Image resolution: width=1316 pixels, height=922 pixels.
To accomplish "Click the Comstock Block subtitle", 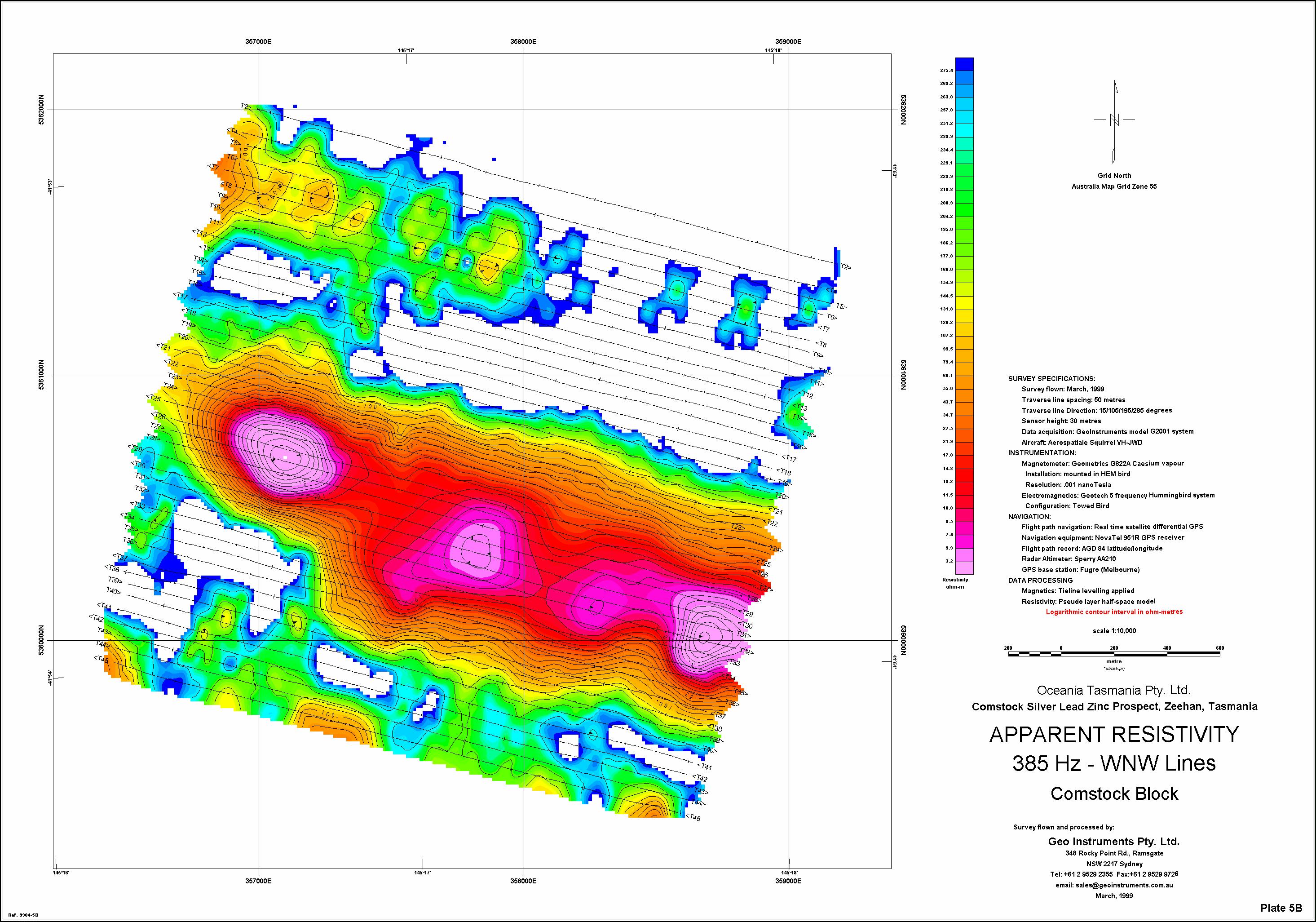I will tap(1114, 793).
